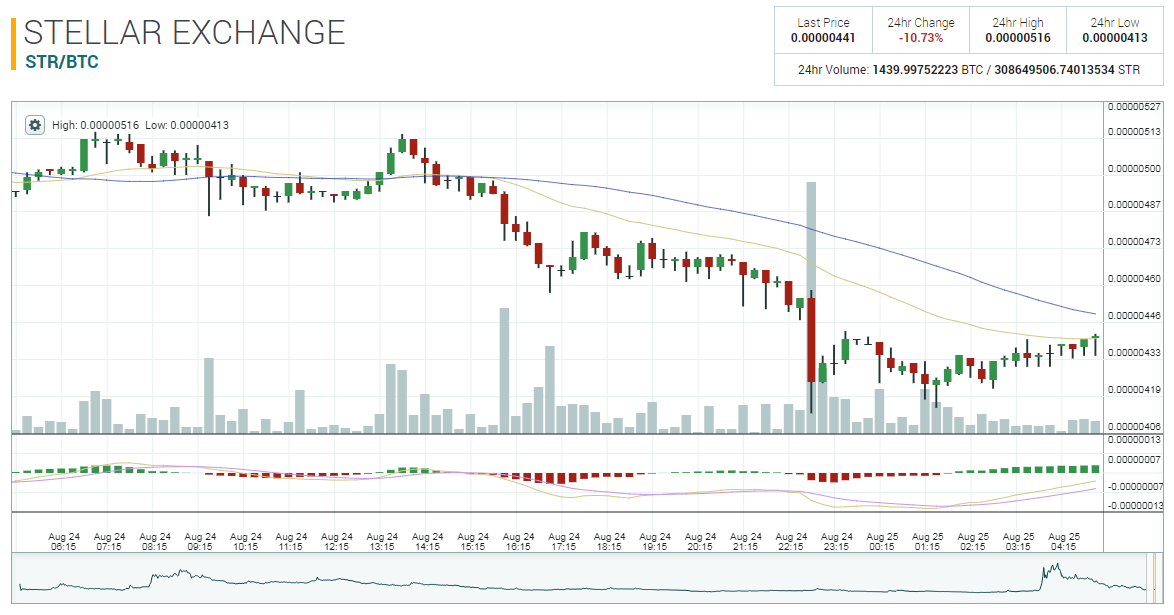Click the 0.00000433 price axis label
This screenshot has width=1174, height=615.
[1134, 352]
